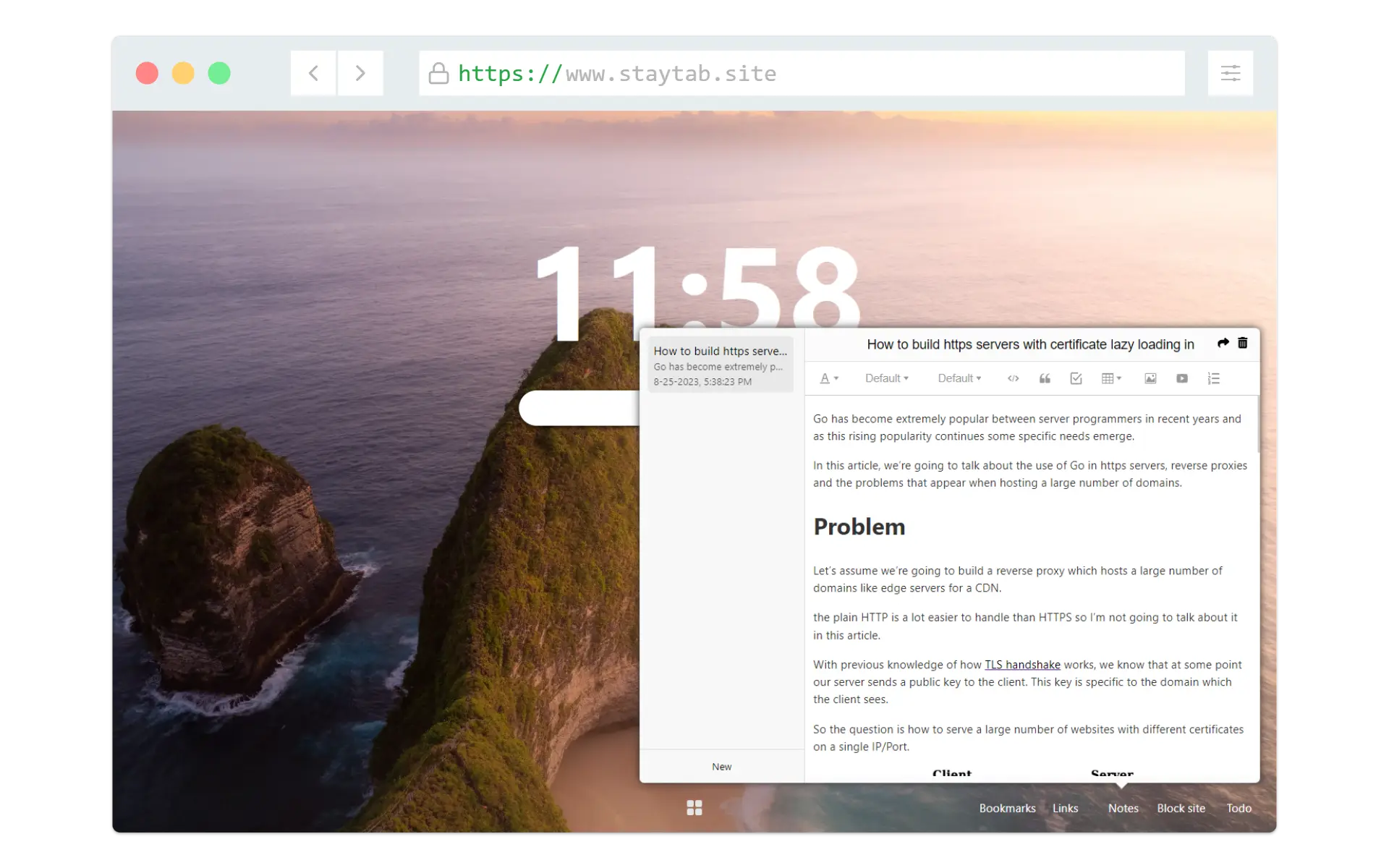1389x868 pixels.
Task: Expand the first Default dropdown
Action: [886, 378]
